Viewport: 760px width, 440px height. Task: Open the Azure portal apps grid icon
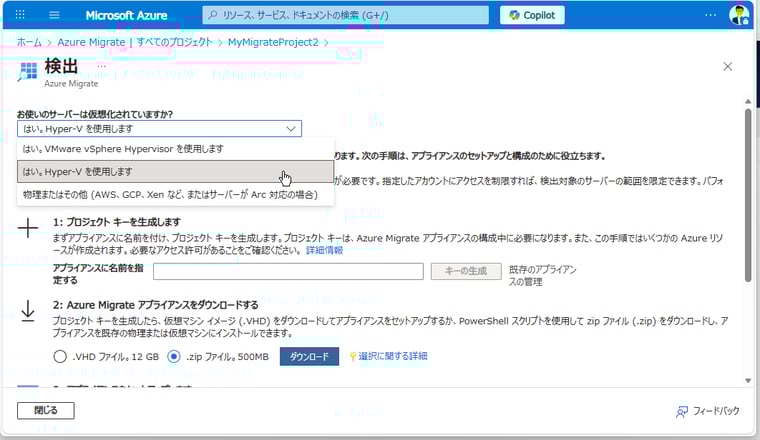(x=20, y=15)
